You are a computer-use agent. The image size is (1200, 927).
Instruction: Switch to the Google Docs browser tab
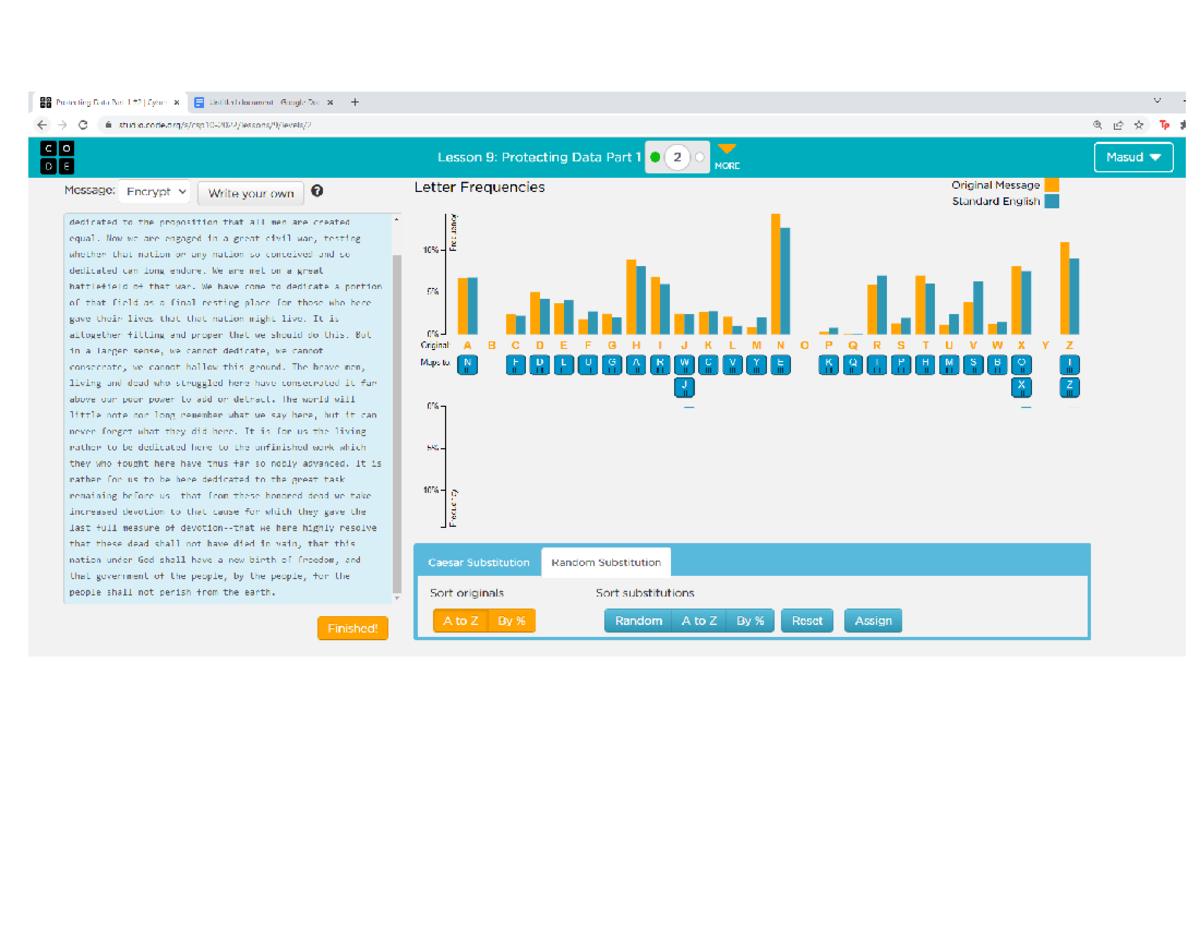point(264,102)
